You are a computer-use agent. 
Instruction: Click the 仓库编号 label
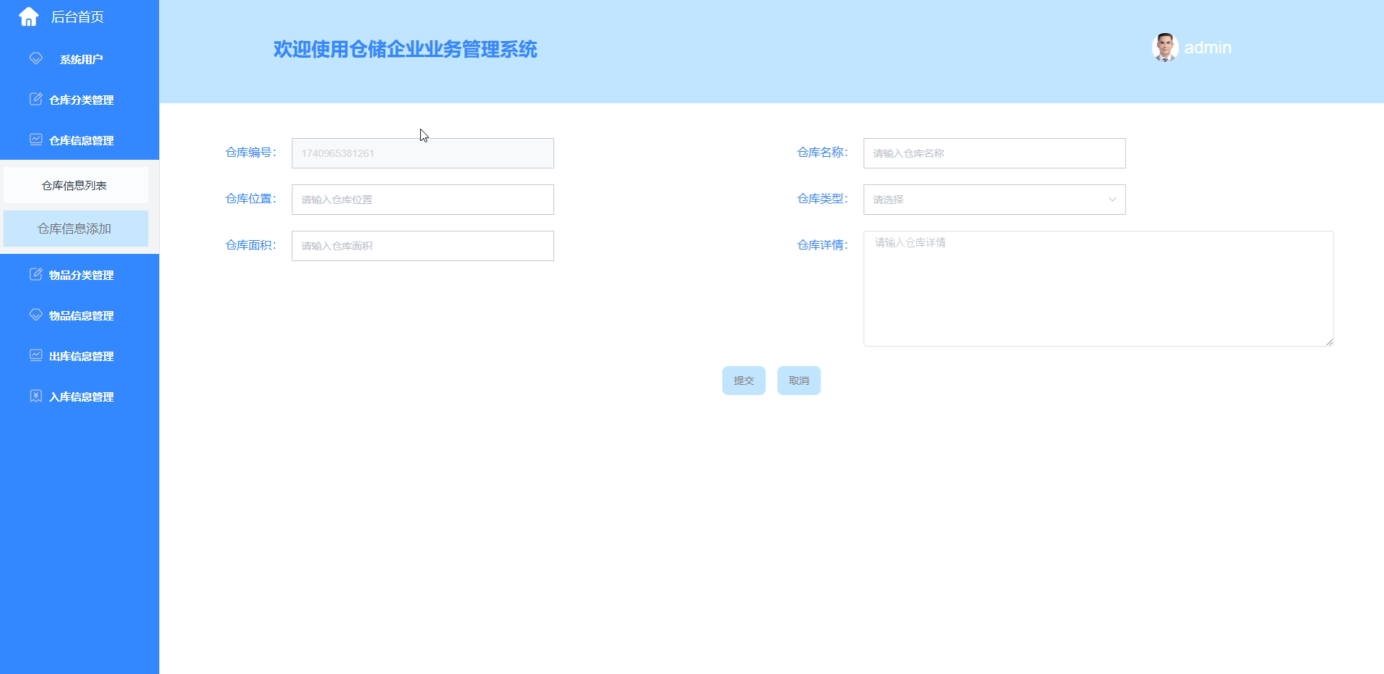coord(250,152)
